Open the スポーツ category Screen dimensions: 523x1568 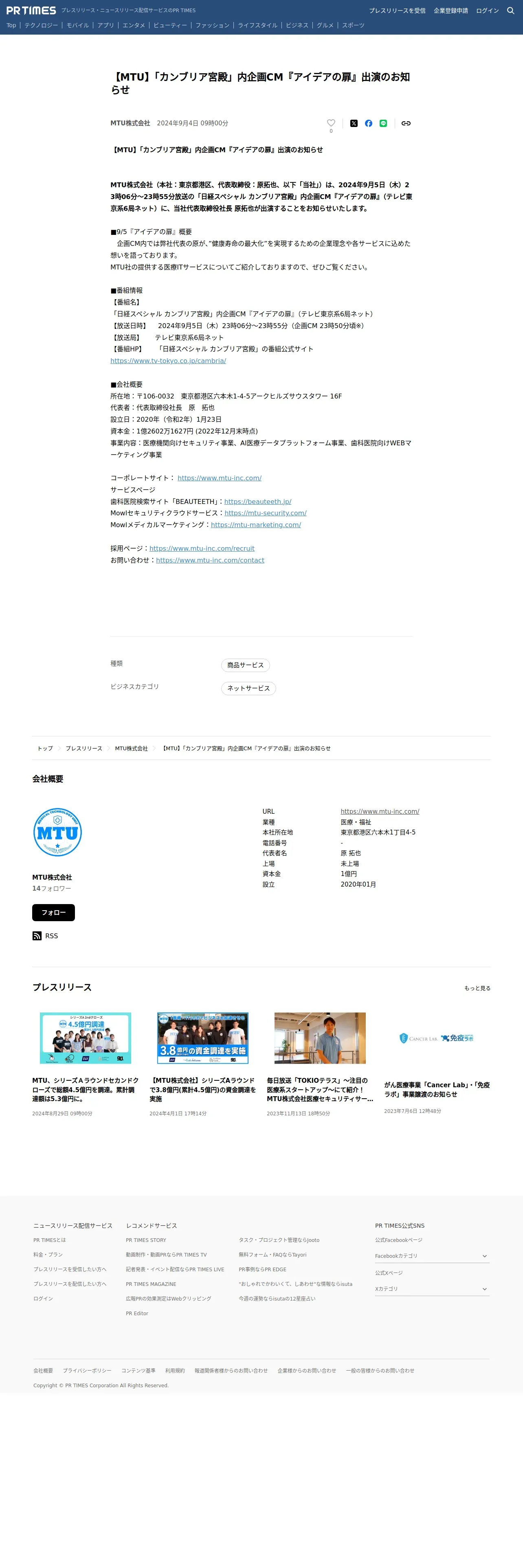tap(353, 26)
